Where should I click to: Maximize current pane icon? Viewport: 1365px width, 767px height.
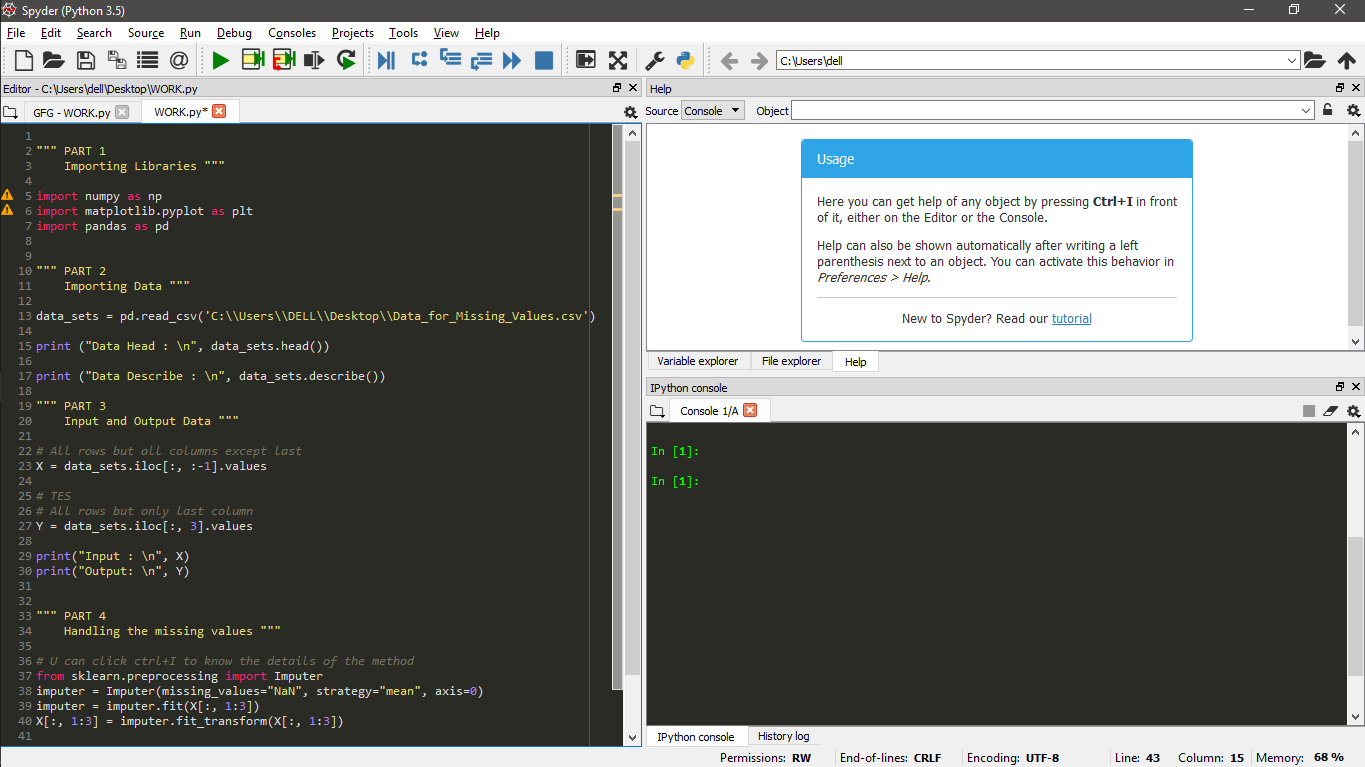pyautogui.click(x=618, y=60)
